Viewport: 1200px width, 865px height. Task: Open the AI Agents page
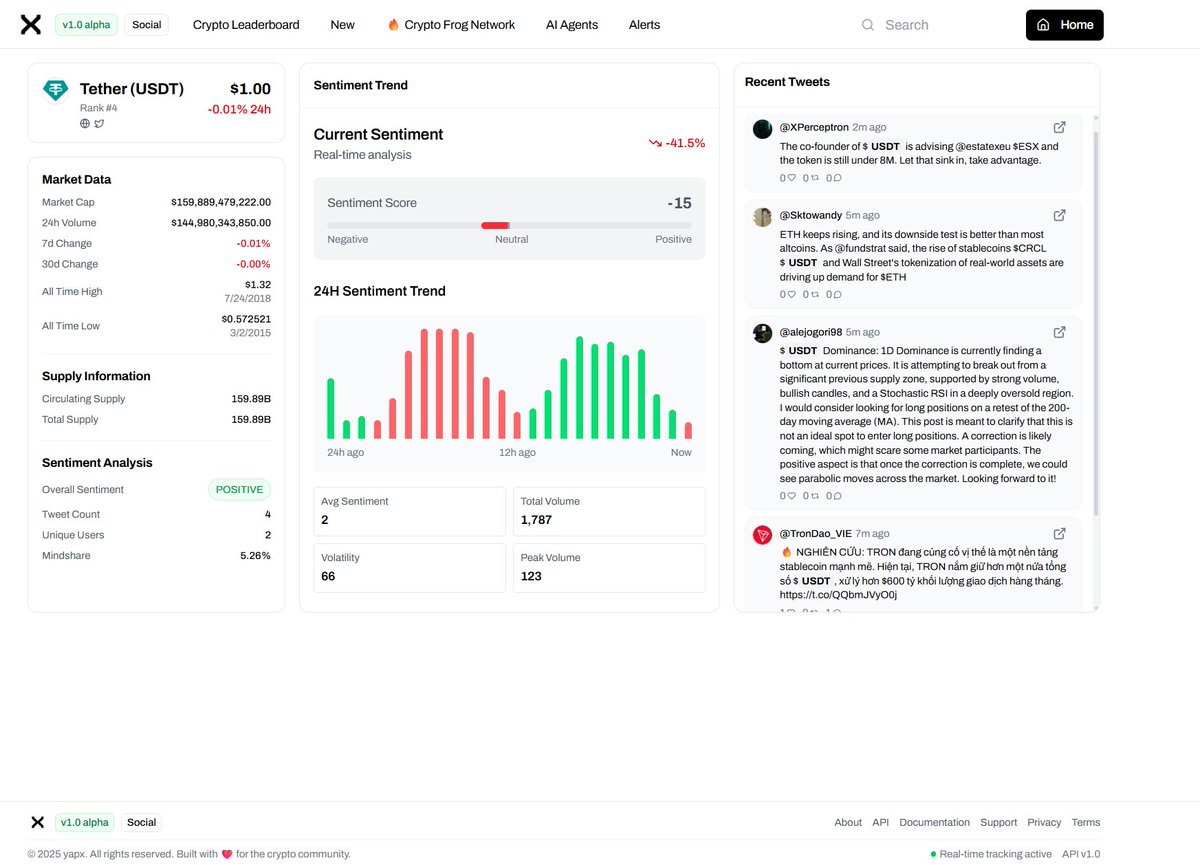tap(572, 25)
